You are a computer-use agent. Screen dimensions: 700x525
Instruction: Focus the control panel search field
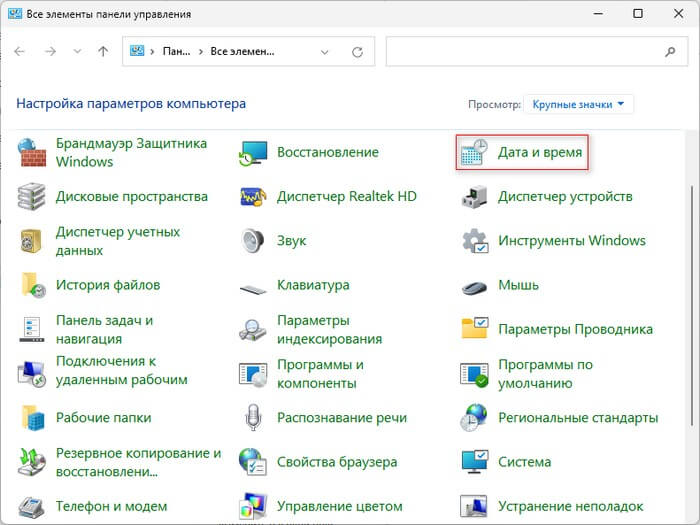[537, 52]
